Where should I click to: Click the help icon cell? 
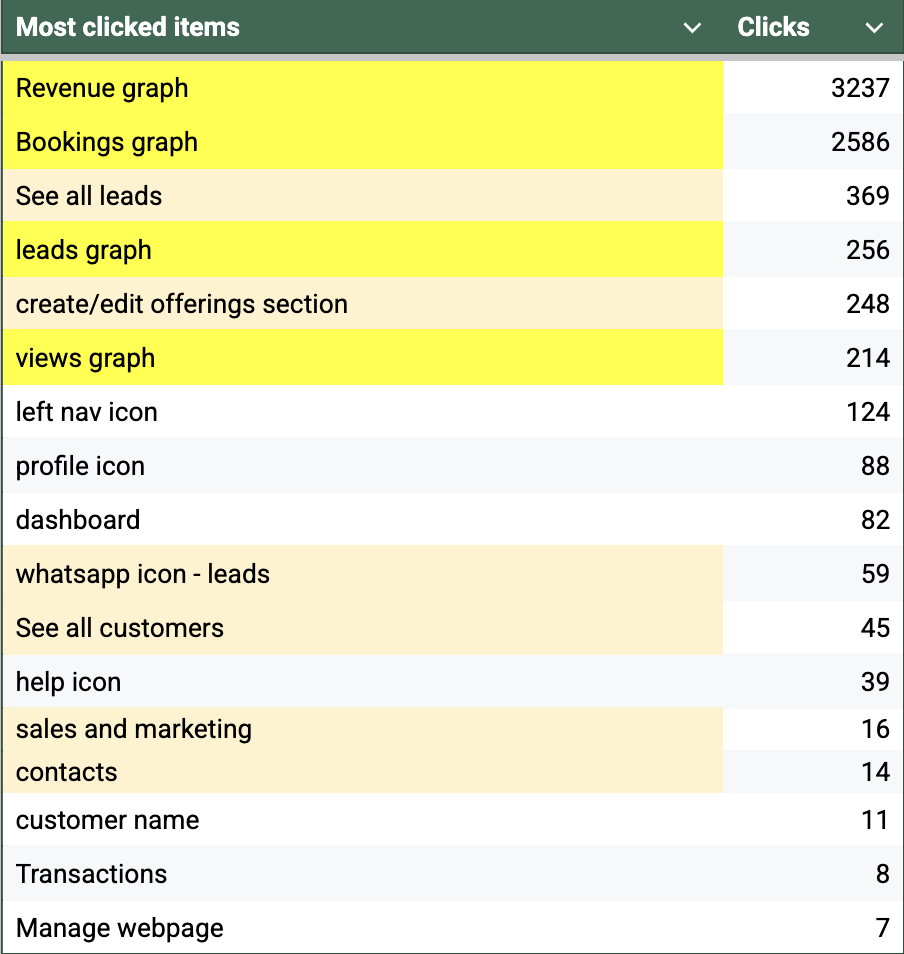(x=68, y=682)
